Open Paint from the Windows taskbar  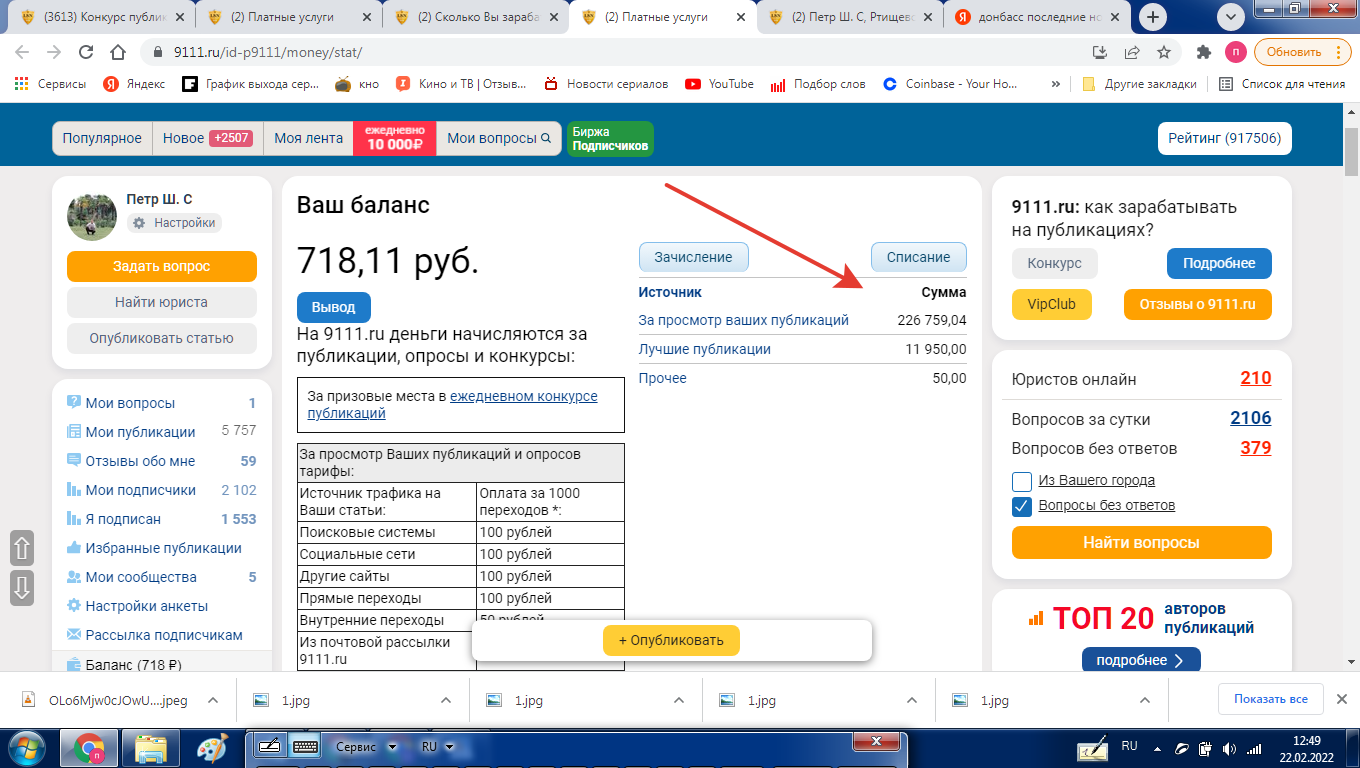pyautogui.click(x=211, y=749)
